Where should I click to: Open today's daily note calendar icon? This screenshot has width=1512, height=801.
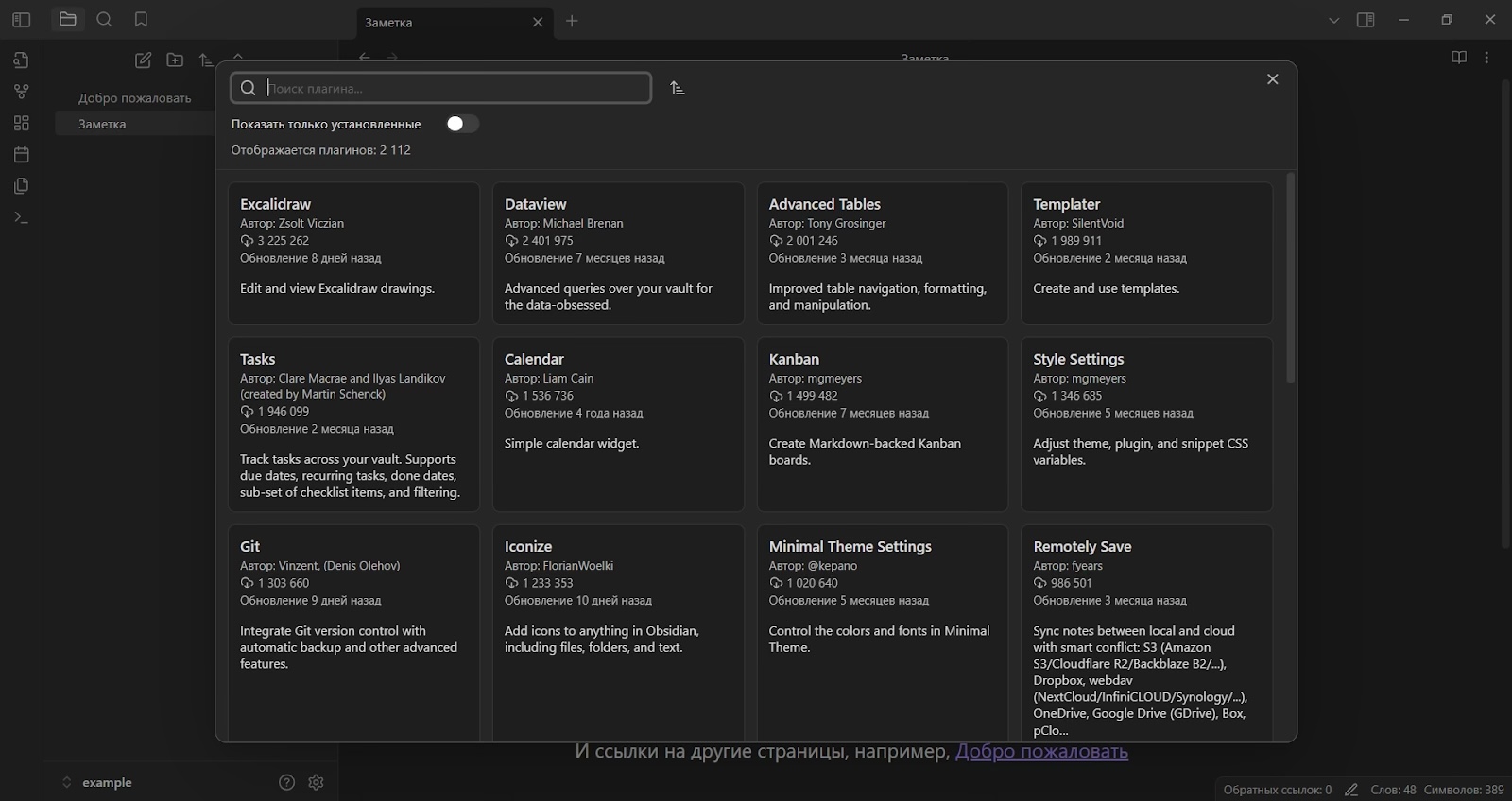tap(22, 154)
